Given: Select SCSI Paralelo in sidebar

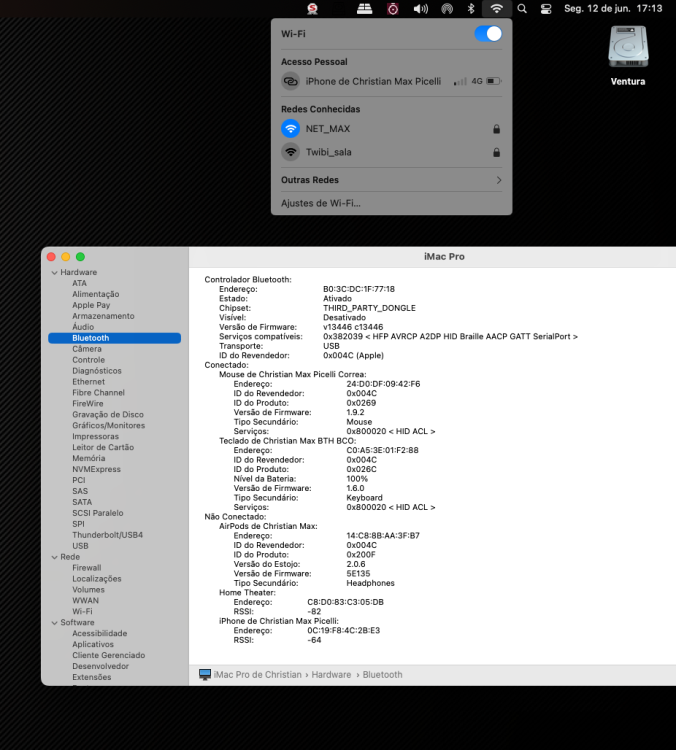Looking at the screenshot, I should [x=98, y=513].
